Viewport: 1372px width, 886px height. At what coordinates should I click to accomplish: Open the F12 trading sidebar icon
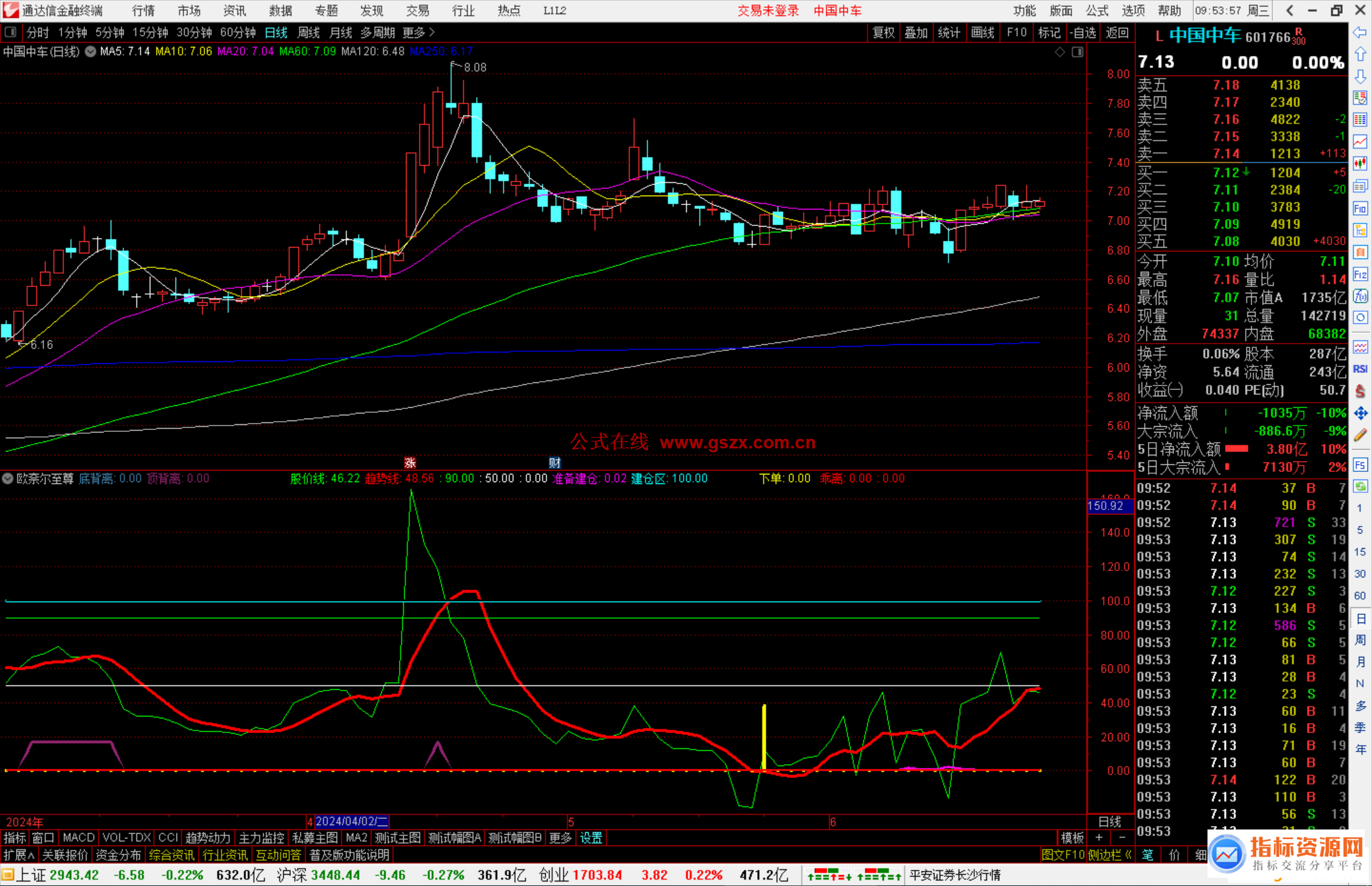[1360, 274]
